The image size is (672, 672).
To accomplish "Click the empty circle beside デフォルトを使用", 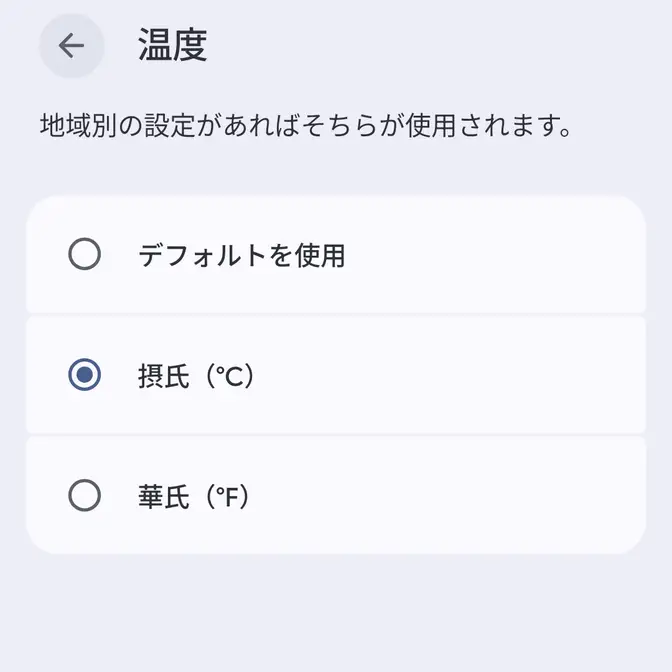I will pyautogui.click(x=84, y=255).
